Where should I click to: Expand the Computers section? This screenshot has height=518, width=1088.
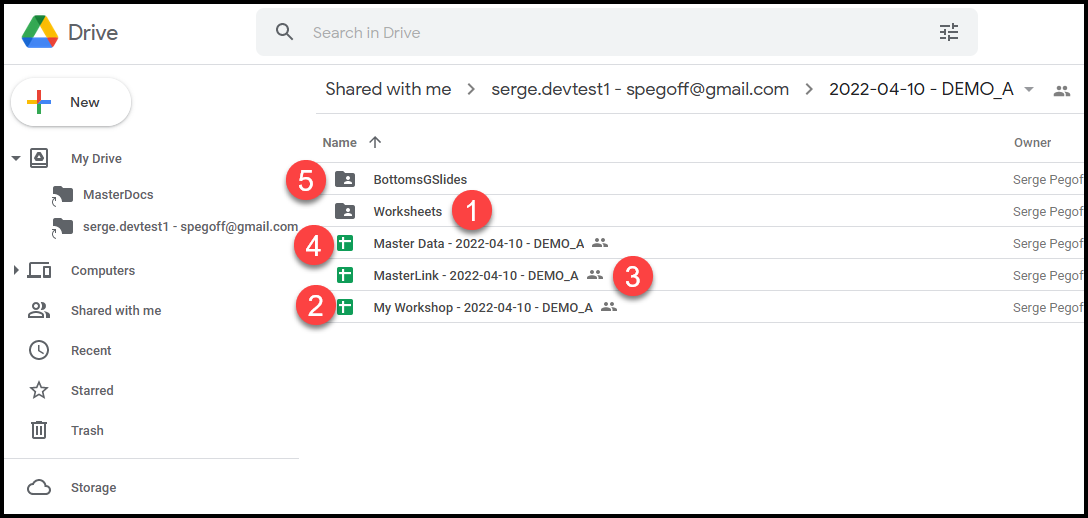pos(16,271)
